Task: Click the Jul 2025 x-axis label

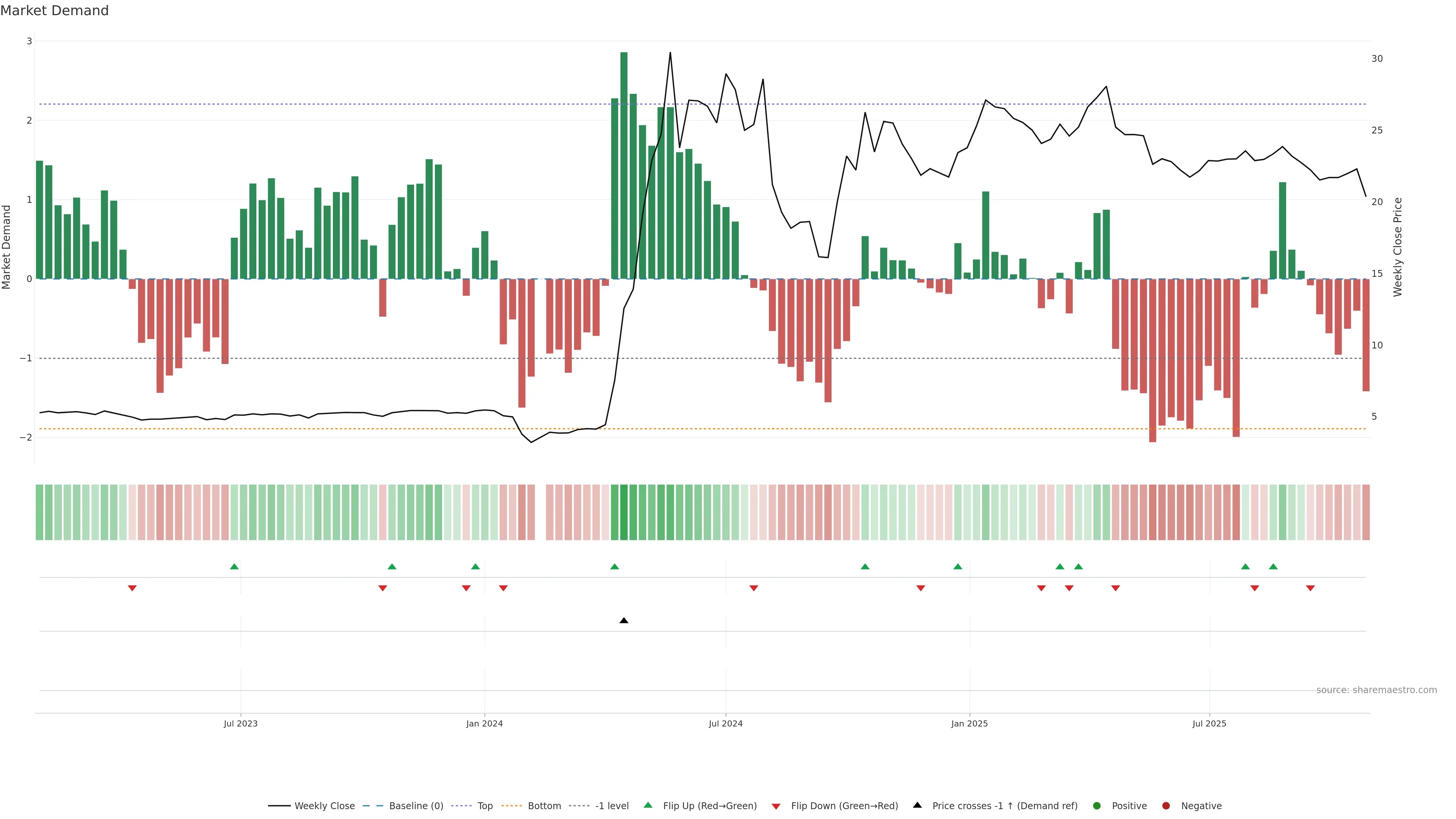Action: tap(1209, 723)
